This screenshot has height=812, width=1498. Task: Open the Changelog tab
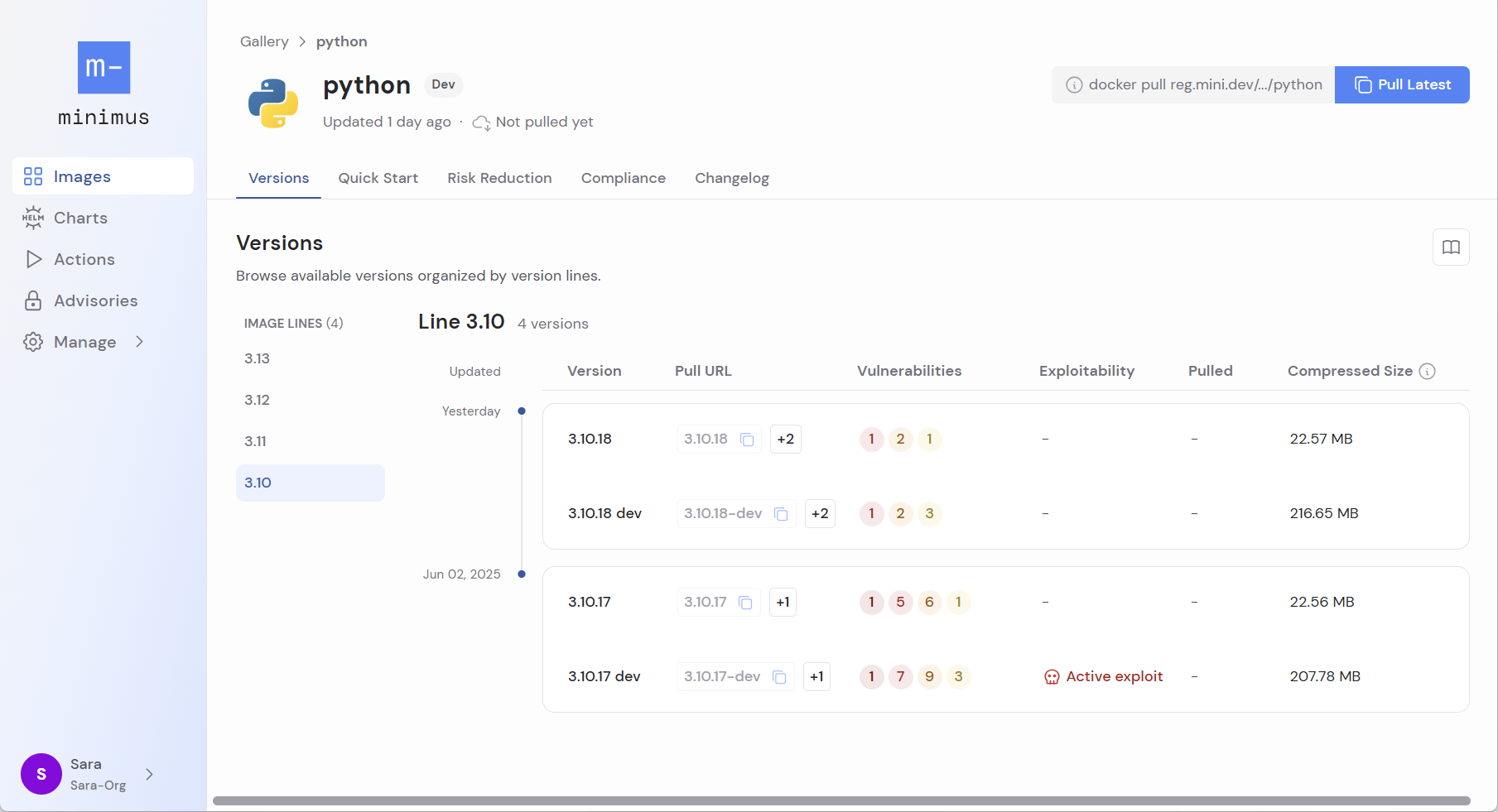pos(732,178)
